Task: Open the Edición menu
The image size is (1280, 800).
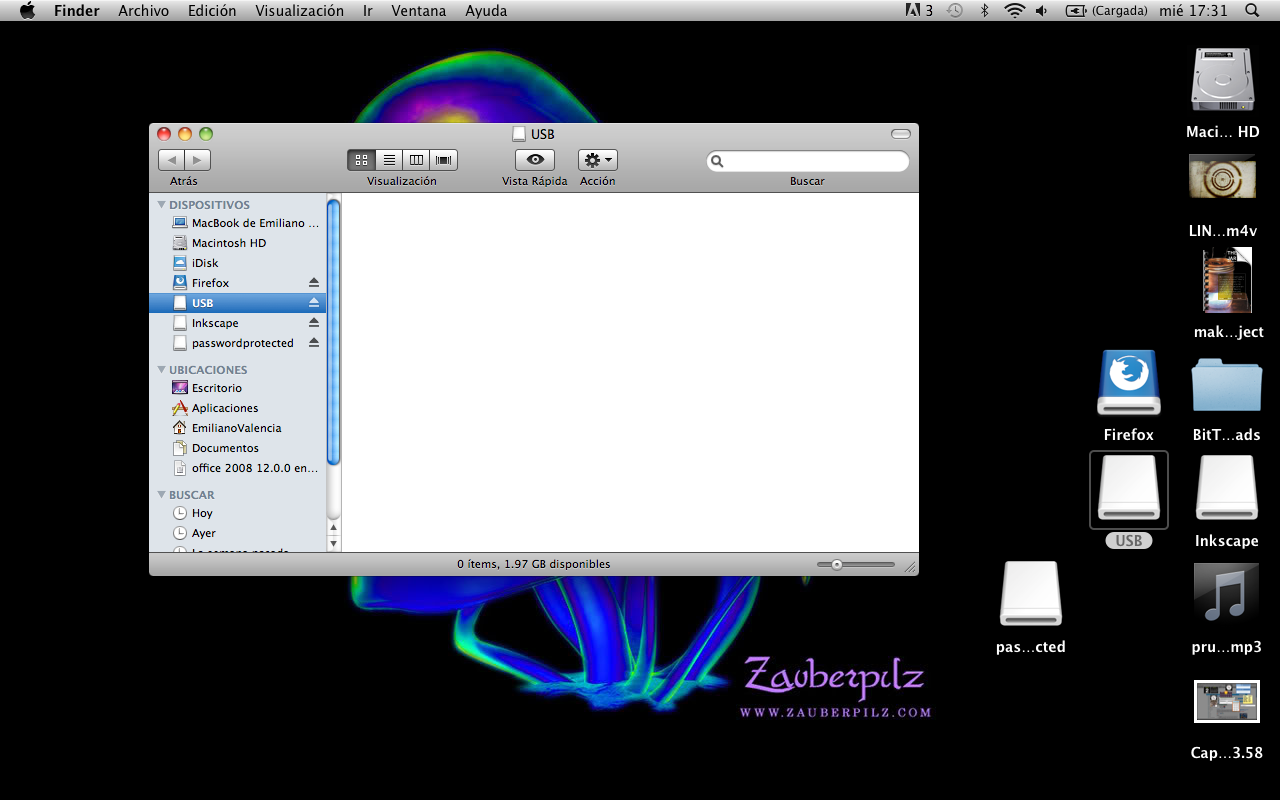Action: tap(212, 11)
